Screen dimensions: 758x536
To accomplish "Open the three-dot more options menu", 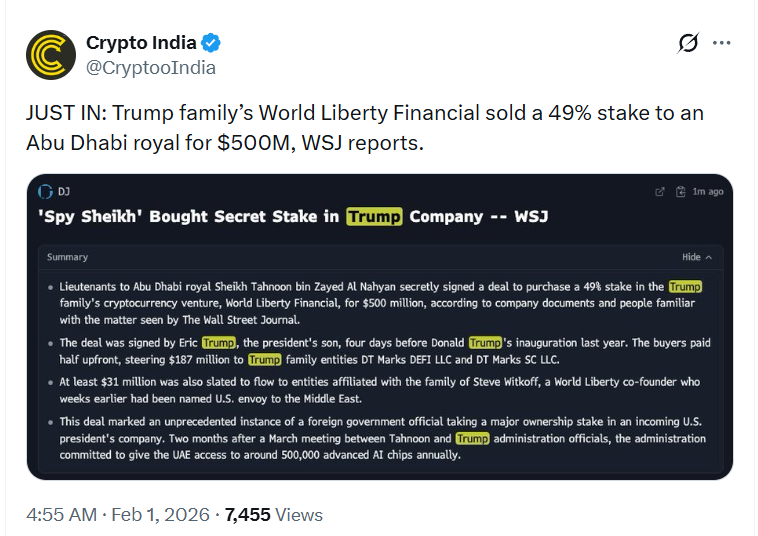I will point(721,43).
